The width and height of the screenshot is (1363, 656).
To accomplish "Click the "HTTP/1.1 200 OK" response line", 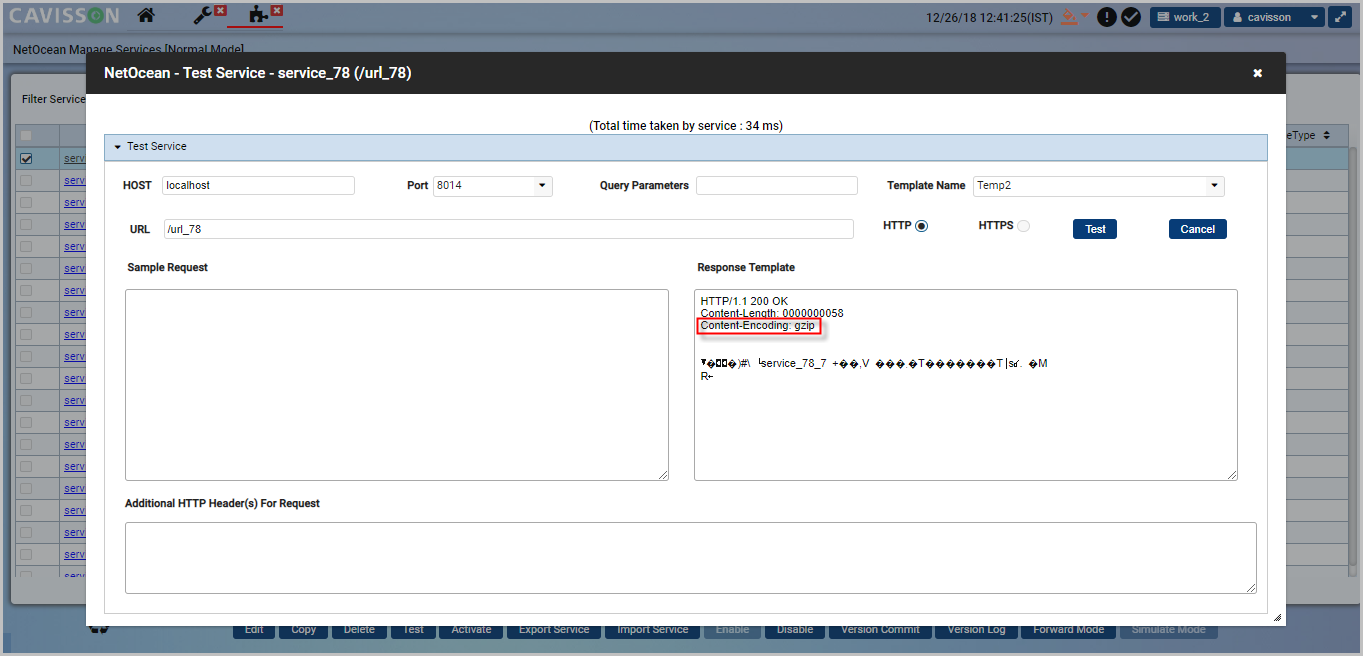I will (744, 301).
